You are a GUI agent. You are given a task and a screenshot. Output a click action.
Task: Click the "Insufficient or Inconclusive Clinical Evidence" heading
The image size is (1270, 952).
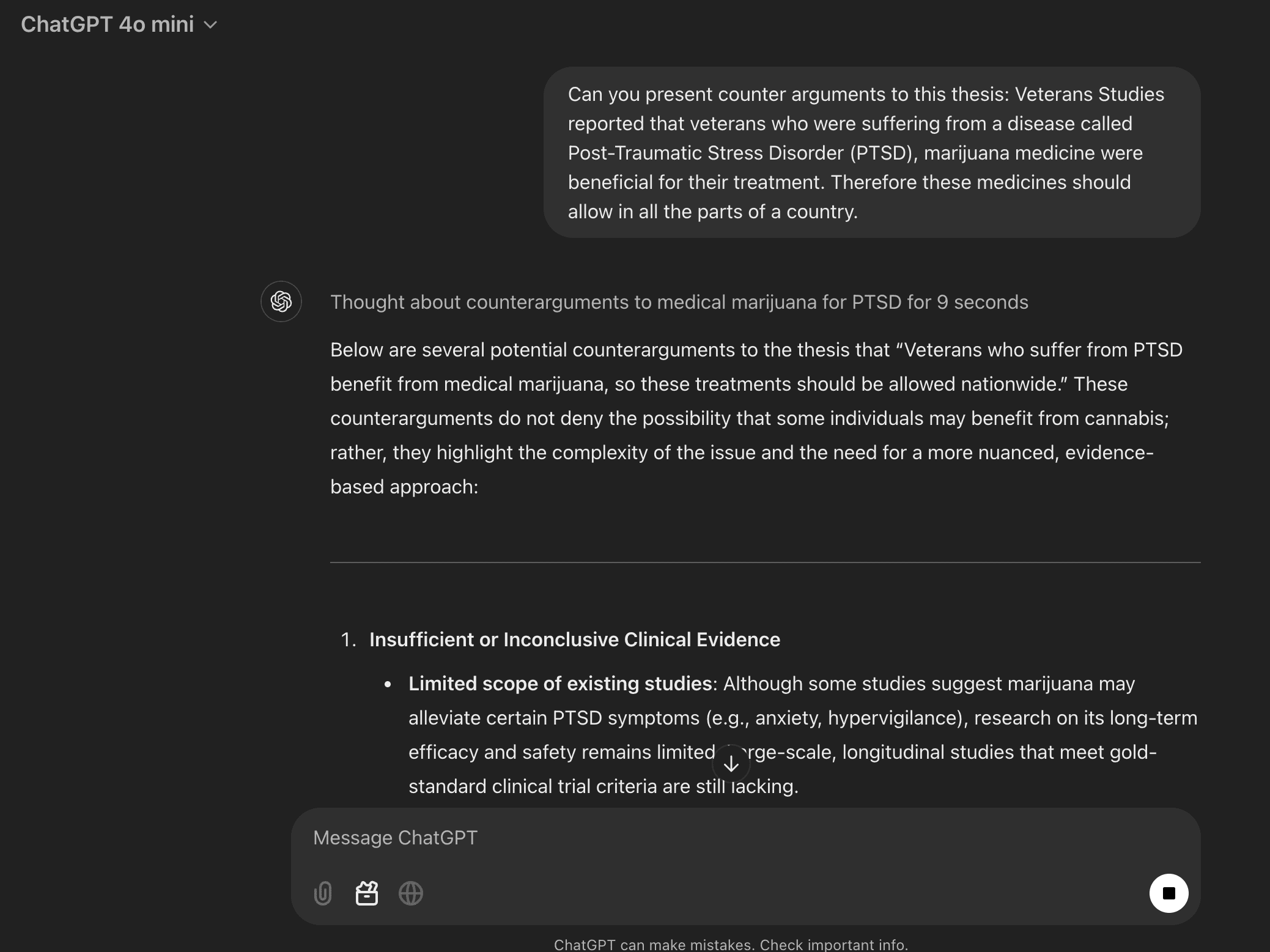(x=574, y=640)
